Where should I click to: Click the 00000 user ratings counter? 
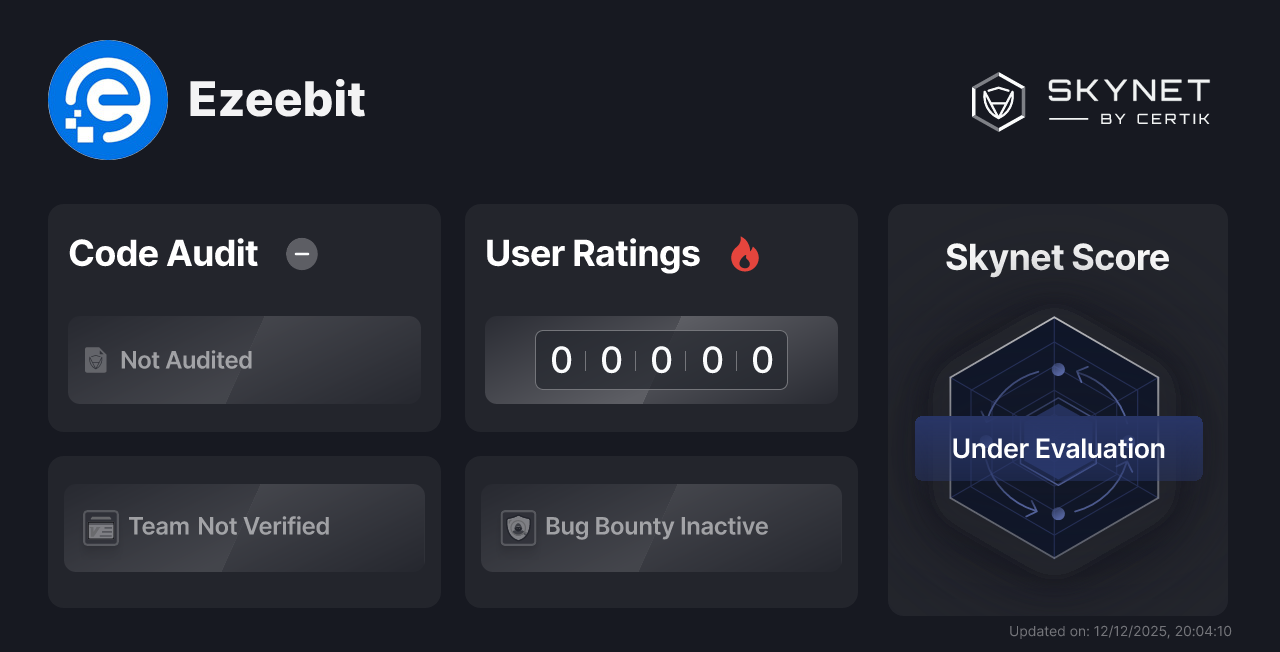[x=661, y=360]
